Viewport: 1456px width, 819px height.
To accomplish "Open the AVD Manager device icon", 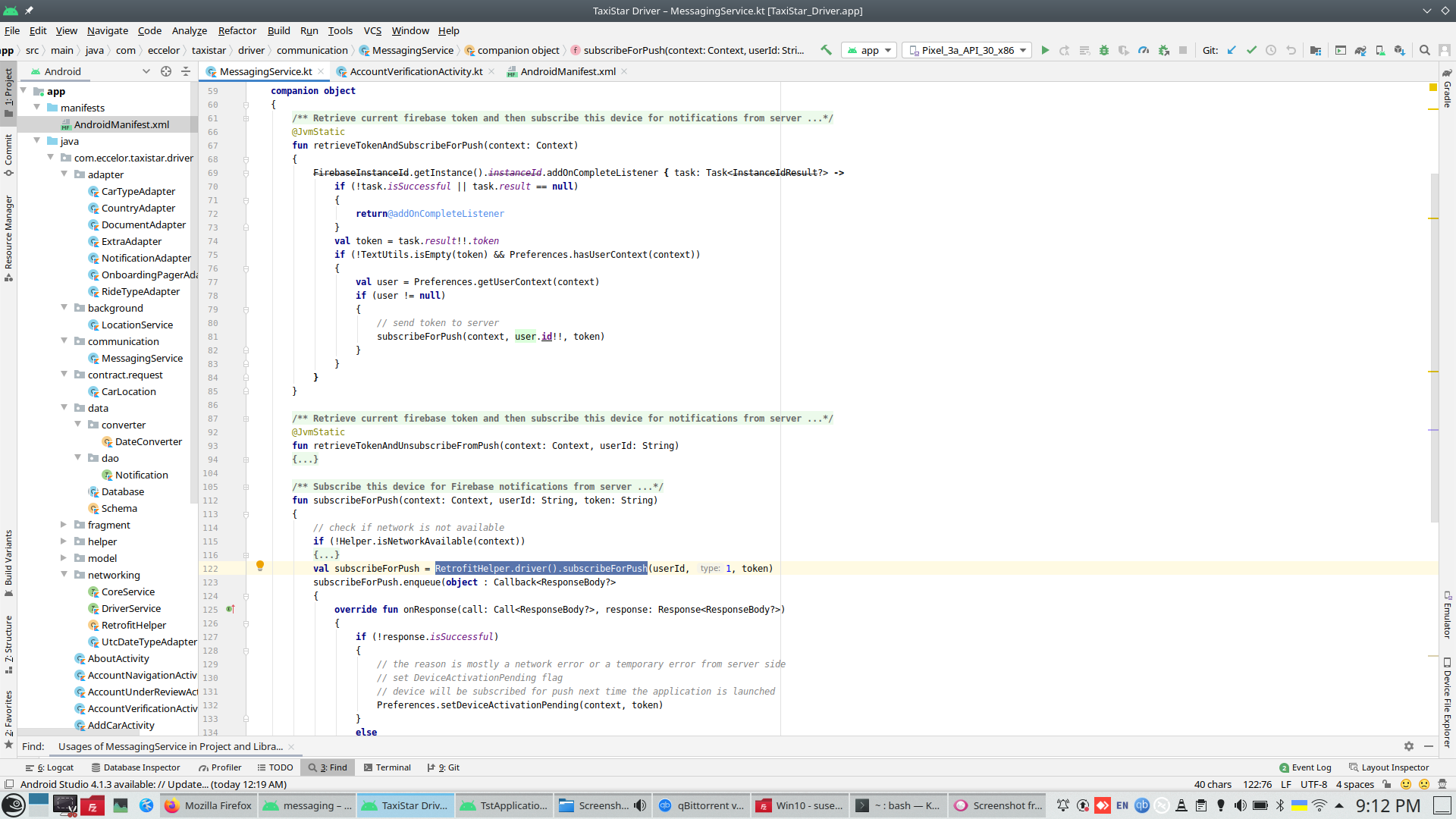I will (1380, 50).
